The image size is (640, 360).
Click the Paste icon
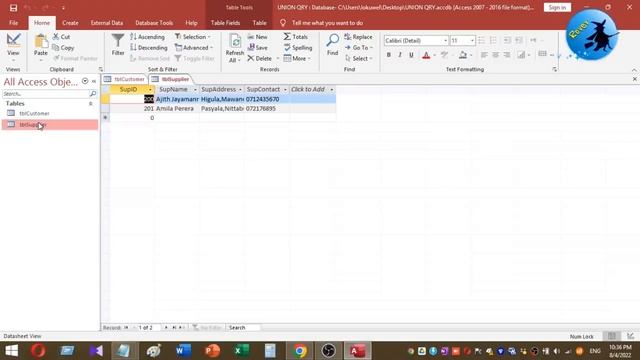point(41,42)
